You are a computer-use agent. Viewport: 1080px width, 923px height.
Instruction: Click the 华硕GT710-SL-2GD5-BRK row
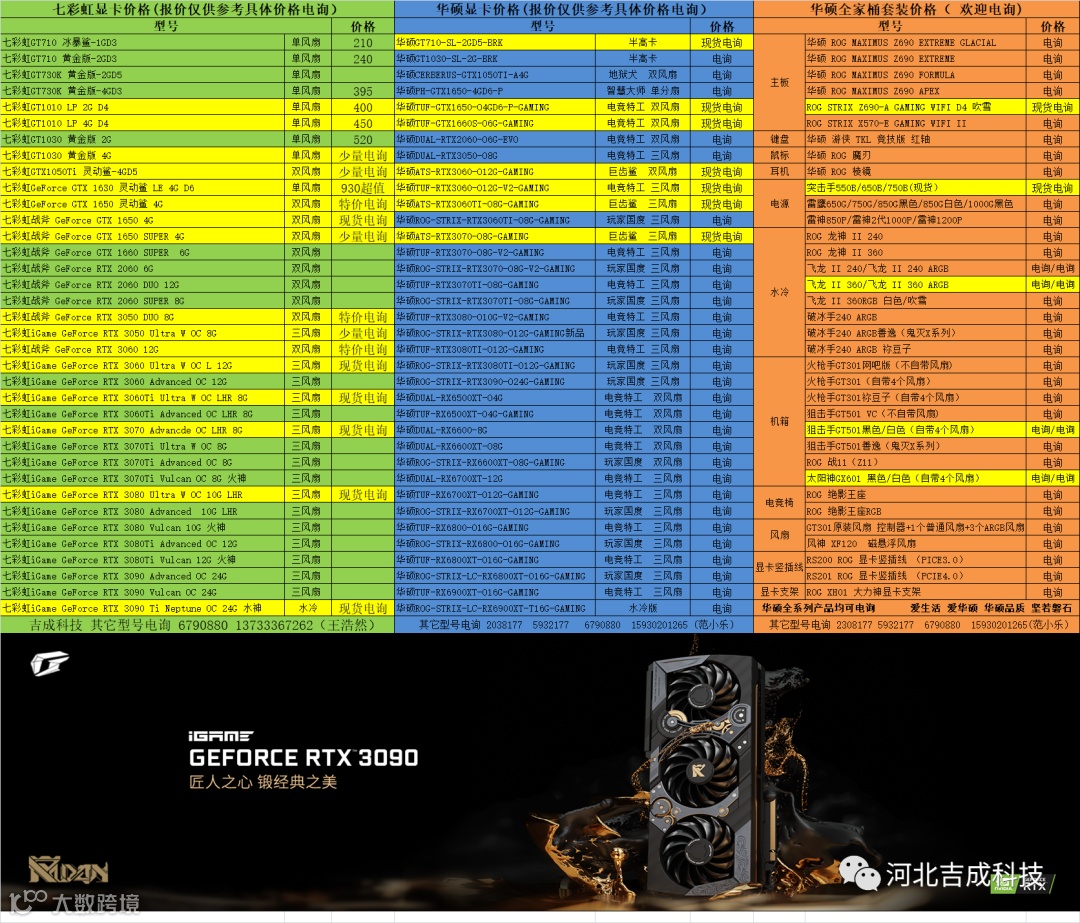coord(574,42)
